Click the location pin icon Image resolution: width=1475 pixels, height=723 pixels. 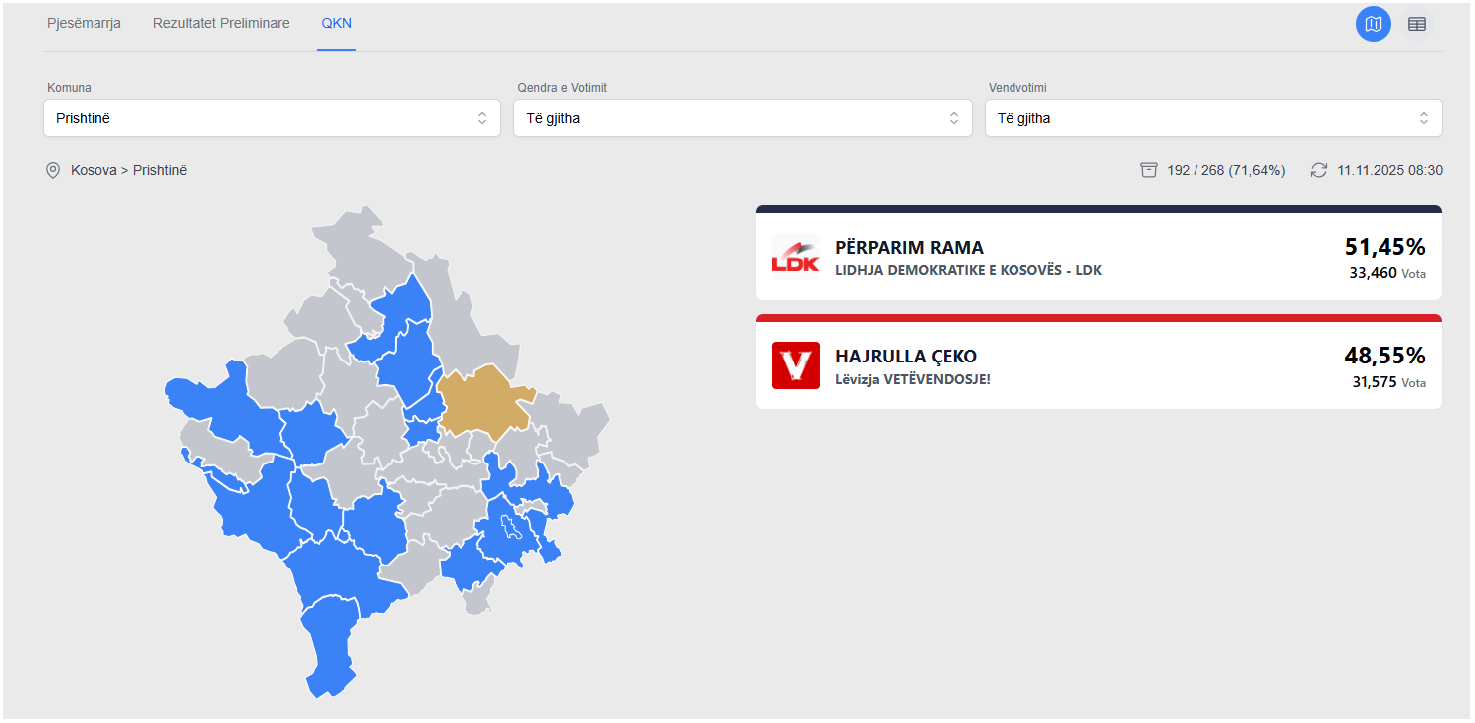[x=53, y=170]
